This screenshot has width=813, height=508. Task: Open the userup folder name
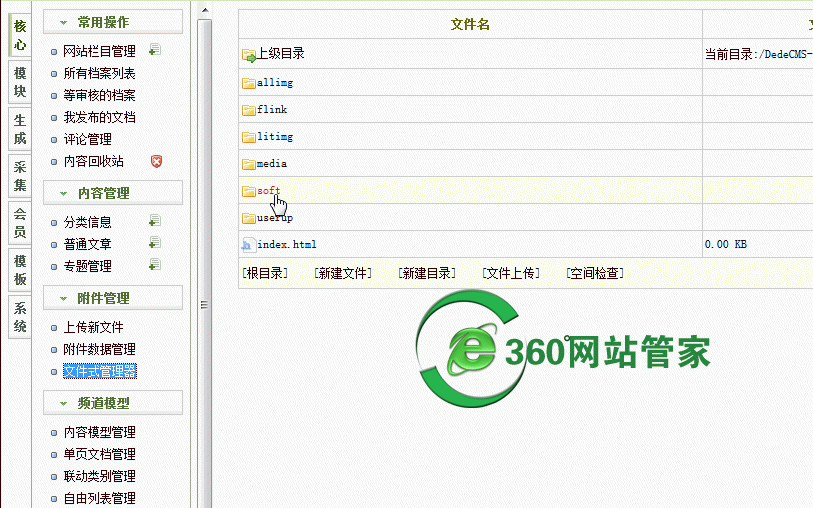(275, 218)
